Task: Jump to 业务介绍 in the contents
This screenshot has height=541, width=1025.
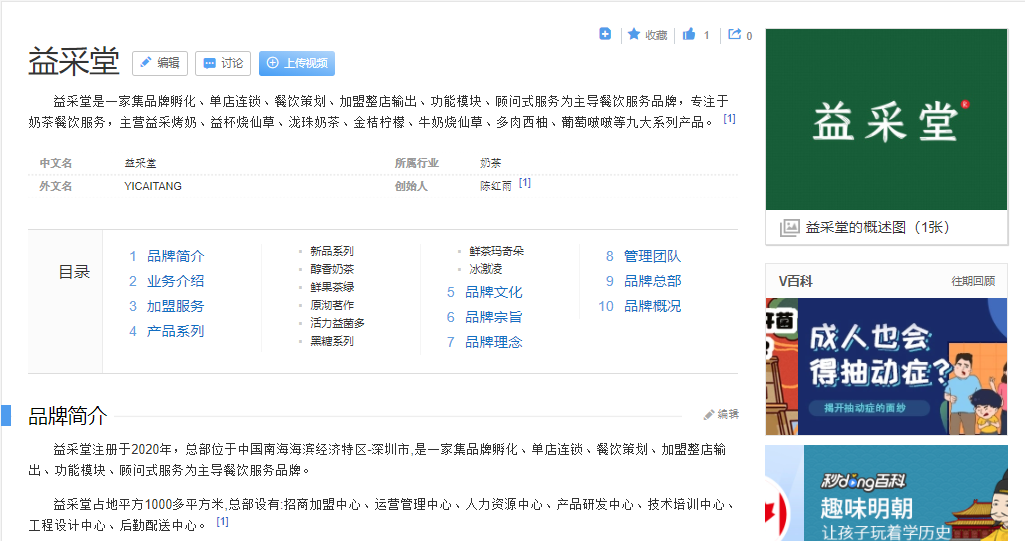Action: [175, 281]
